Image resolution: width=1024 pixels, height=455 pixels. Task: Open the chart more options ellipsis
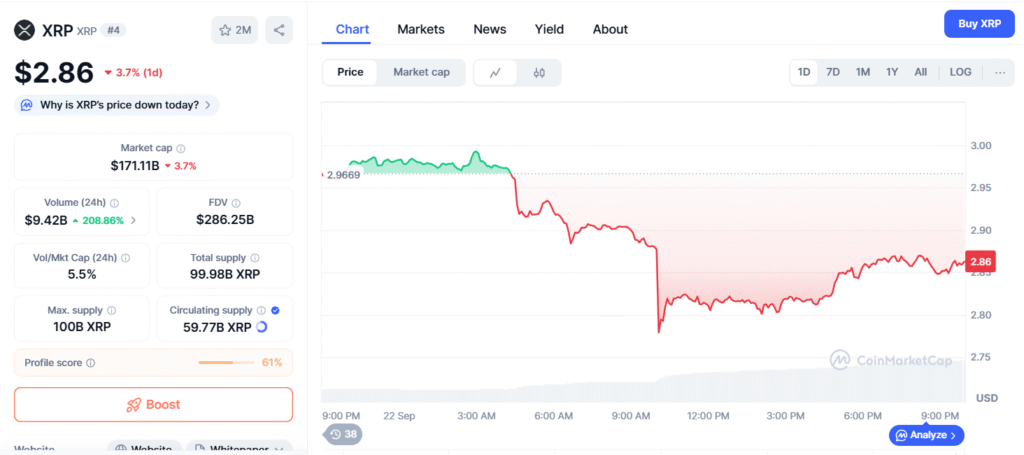(1000, 72)
